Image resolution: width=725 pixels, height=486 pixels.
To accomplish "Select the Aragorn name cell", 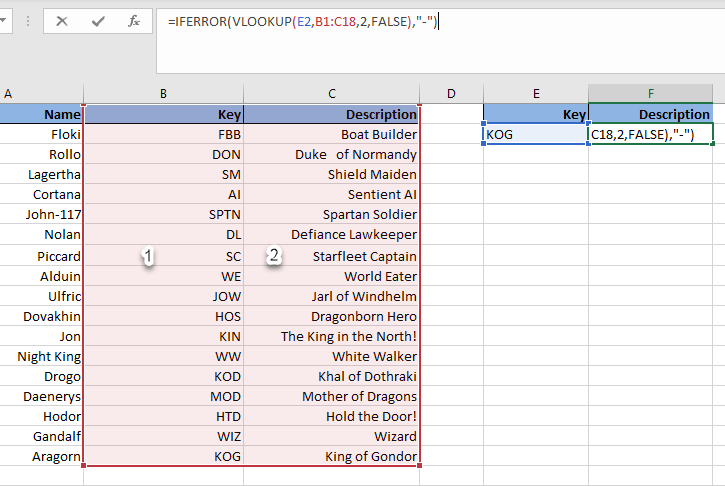I will (x=42, y=456).
